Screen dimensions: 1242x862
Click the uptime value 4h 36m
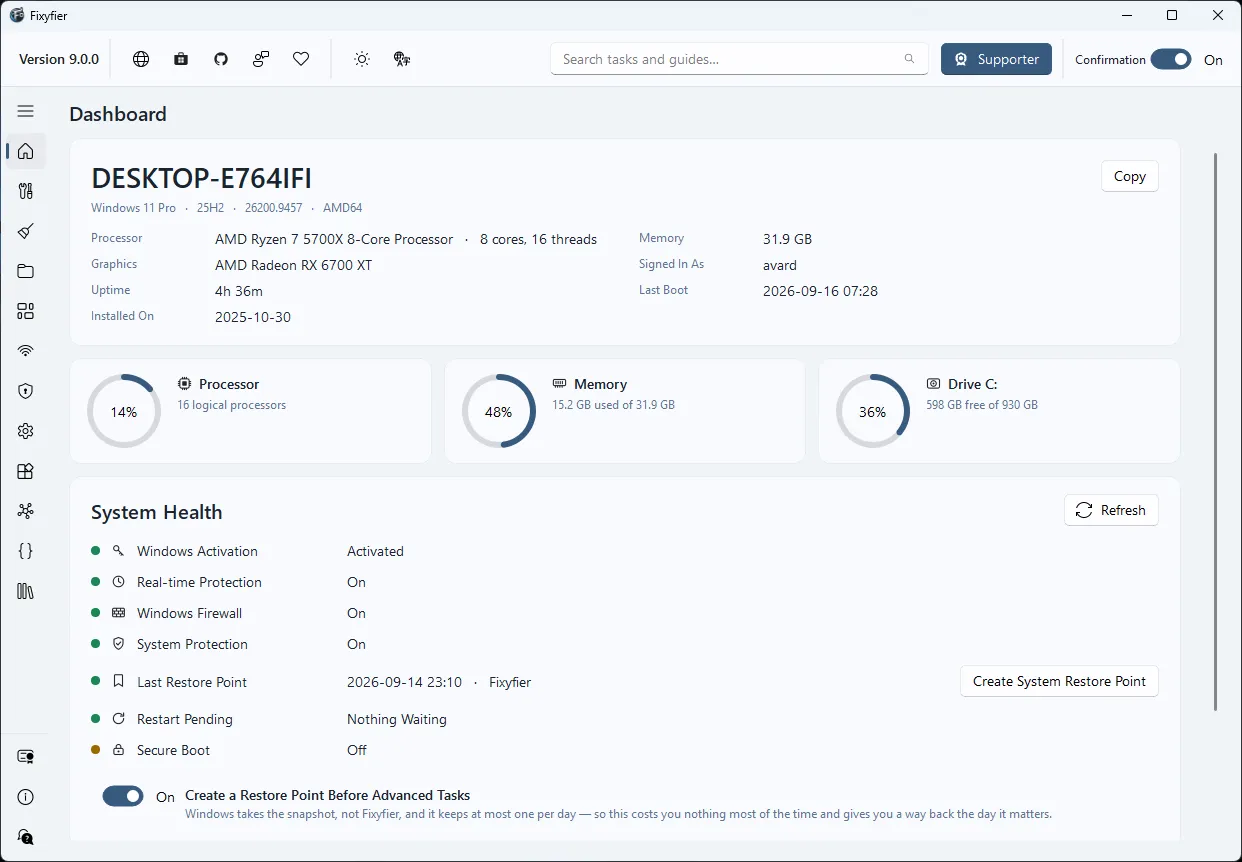click(239, 291)
